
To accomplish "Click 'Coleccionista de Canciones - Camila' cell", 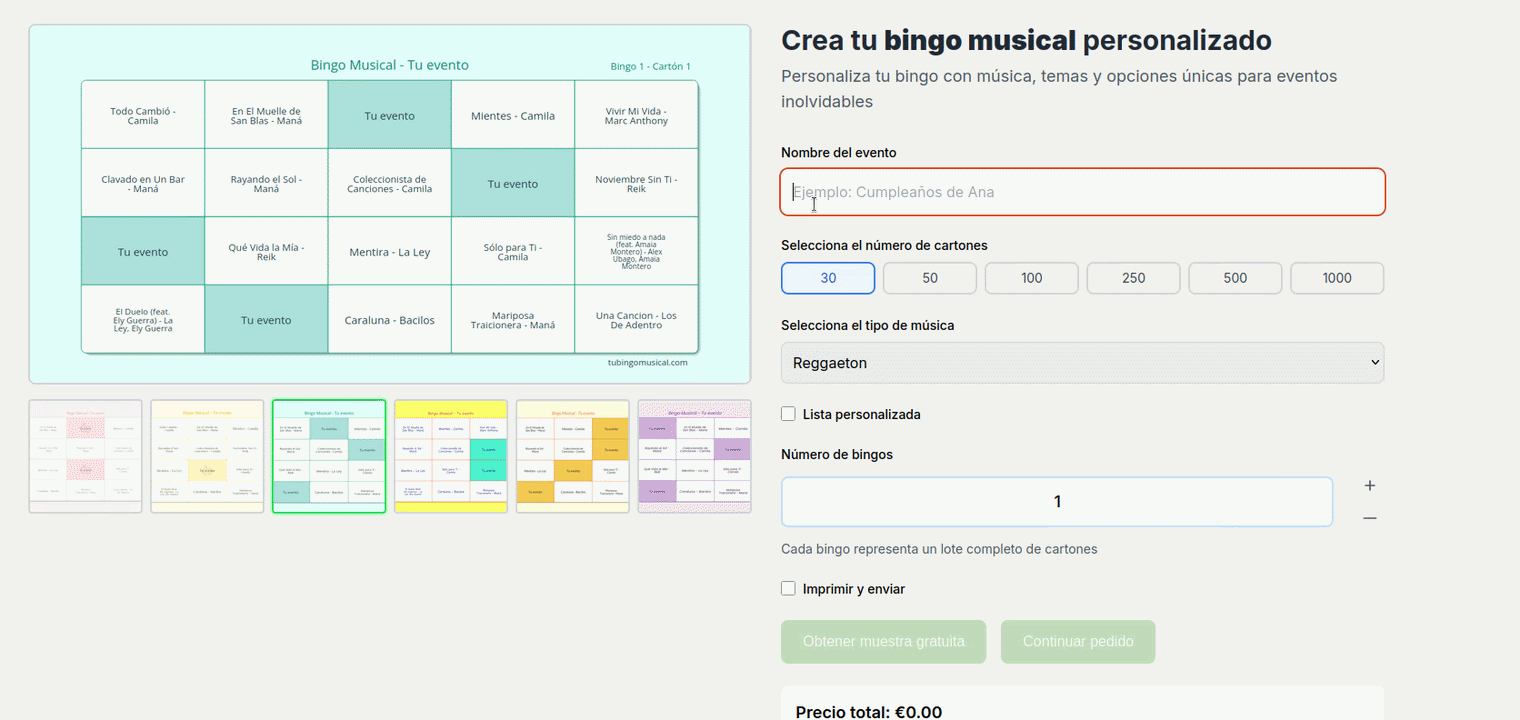I will pyautogui.click(x=390, y=183).
